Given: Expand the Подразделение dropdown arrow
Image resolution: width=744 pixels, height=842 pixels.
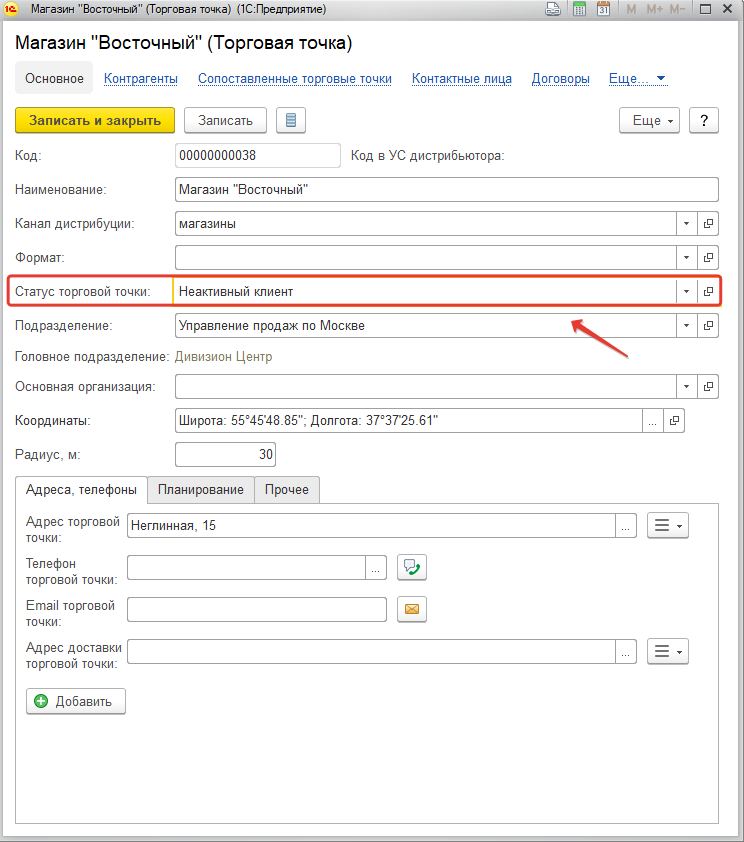Looking at the screenshot, I should tap(687, 325).
